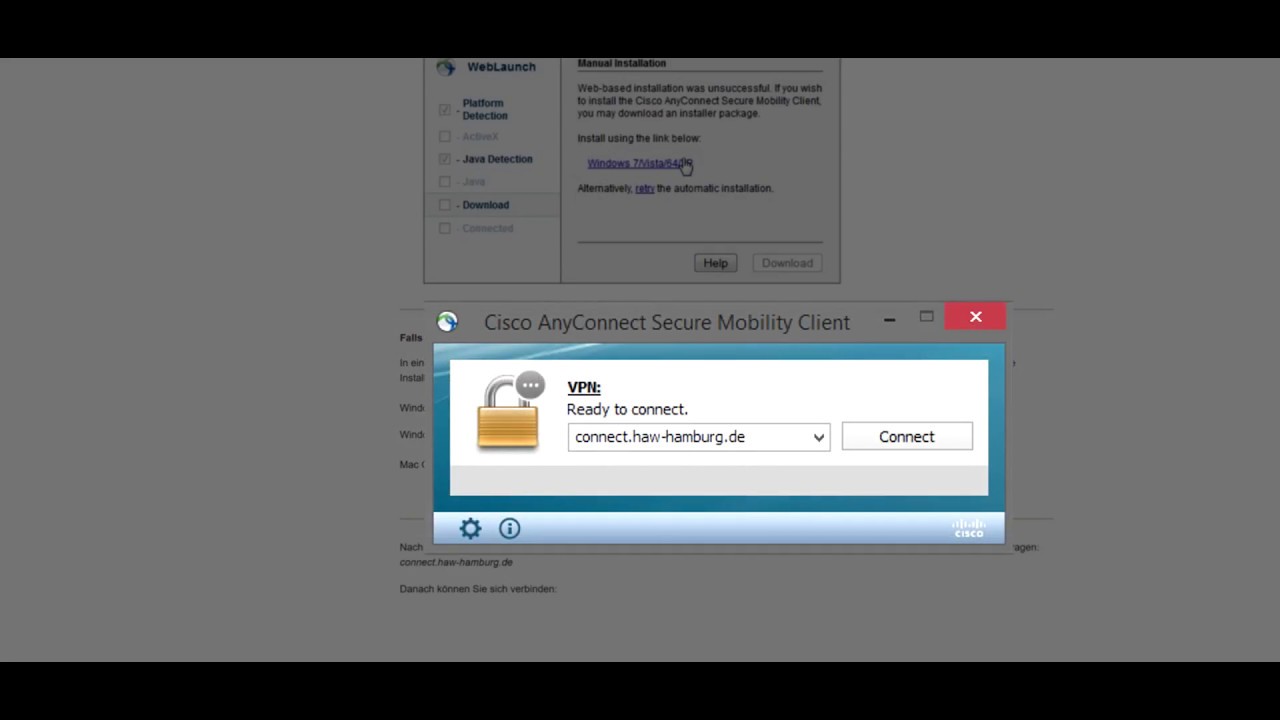This screenshot has height=720, width=1280.
Task: Click the greyed Download button in WebLaunch
Action: [787, 263]
